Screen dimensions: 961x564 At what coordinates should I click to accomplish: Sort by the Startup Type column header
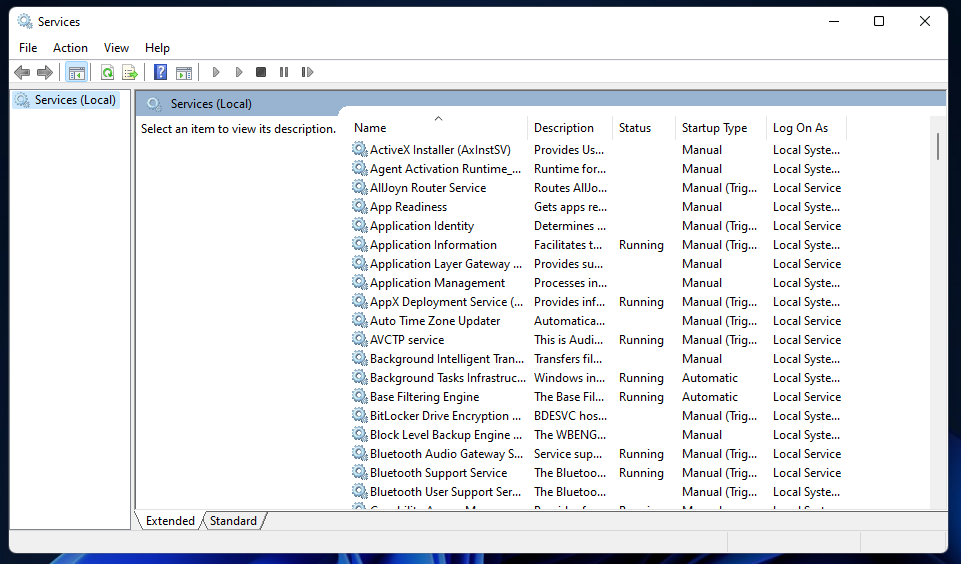[x=721, y=128]
